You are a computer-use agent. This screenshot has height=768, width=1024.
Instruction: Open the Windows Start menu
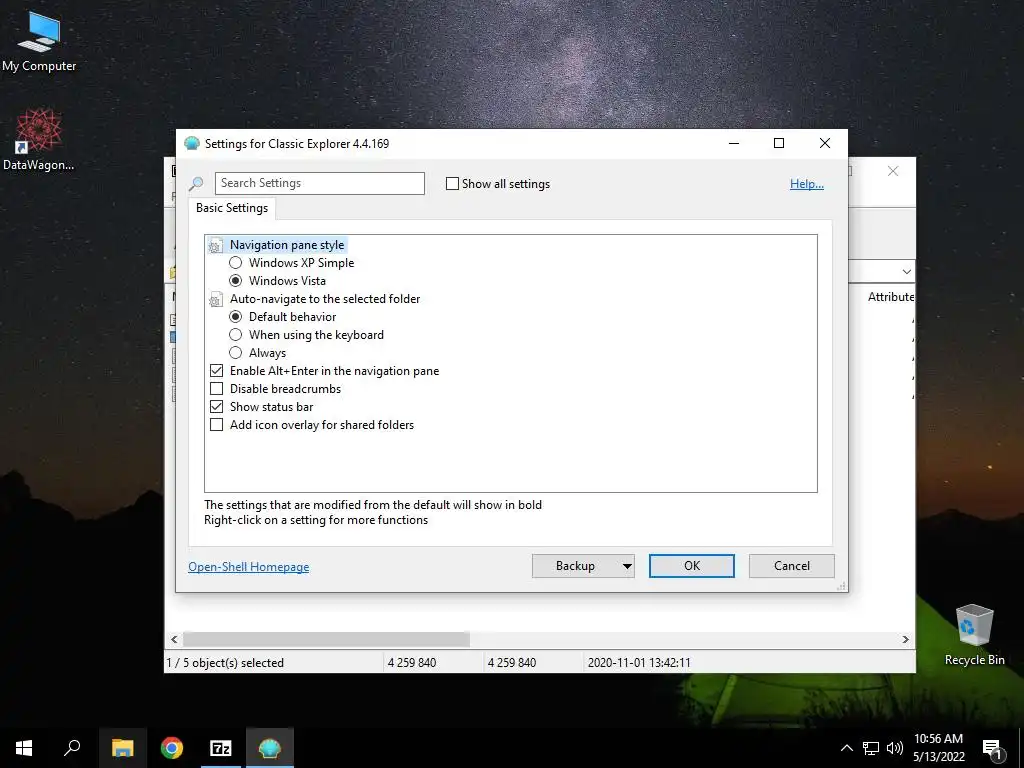click(x=24, y=748)
